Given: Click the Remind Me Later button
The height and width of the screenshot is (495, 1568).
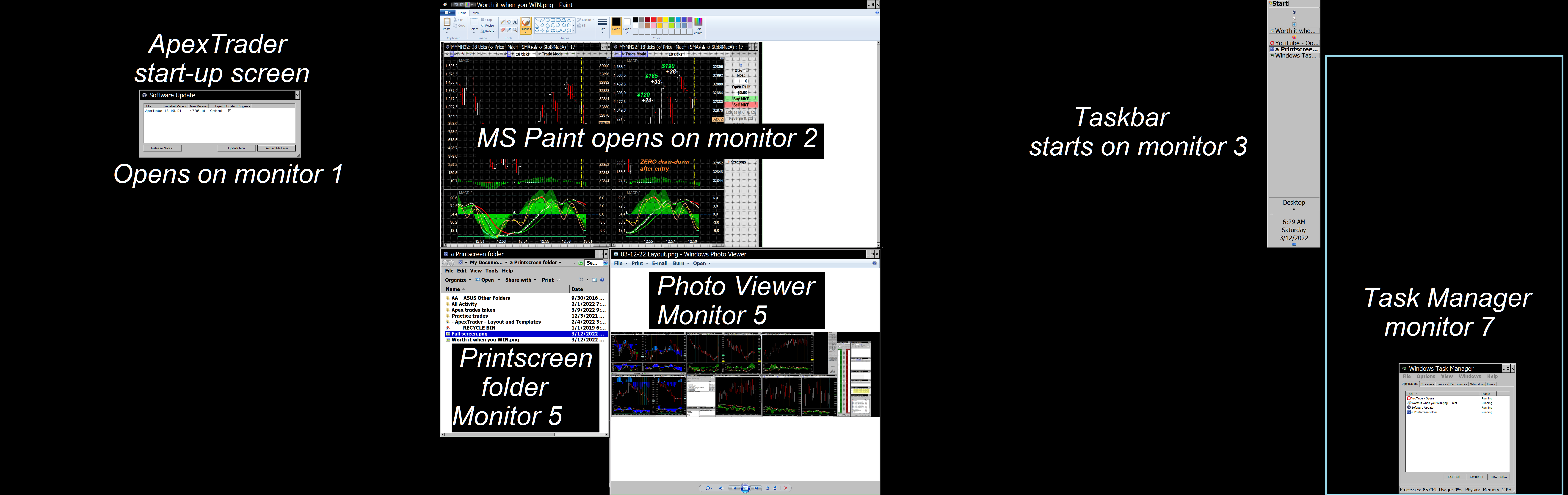Looking at the screenshot, I should (x=276, y=148).
